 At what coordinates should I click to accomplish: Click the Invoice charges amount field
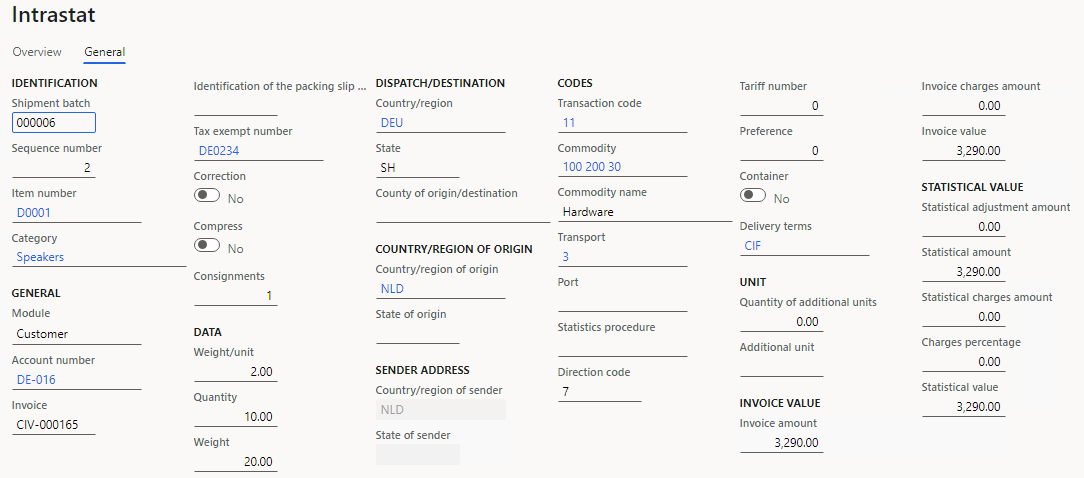coord(963,106)
